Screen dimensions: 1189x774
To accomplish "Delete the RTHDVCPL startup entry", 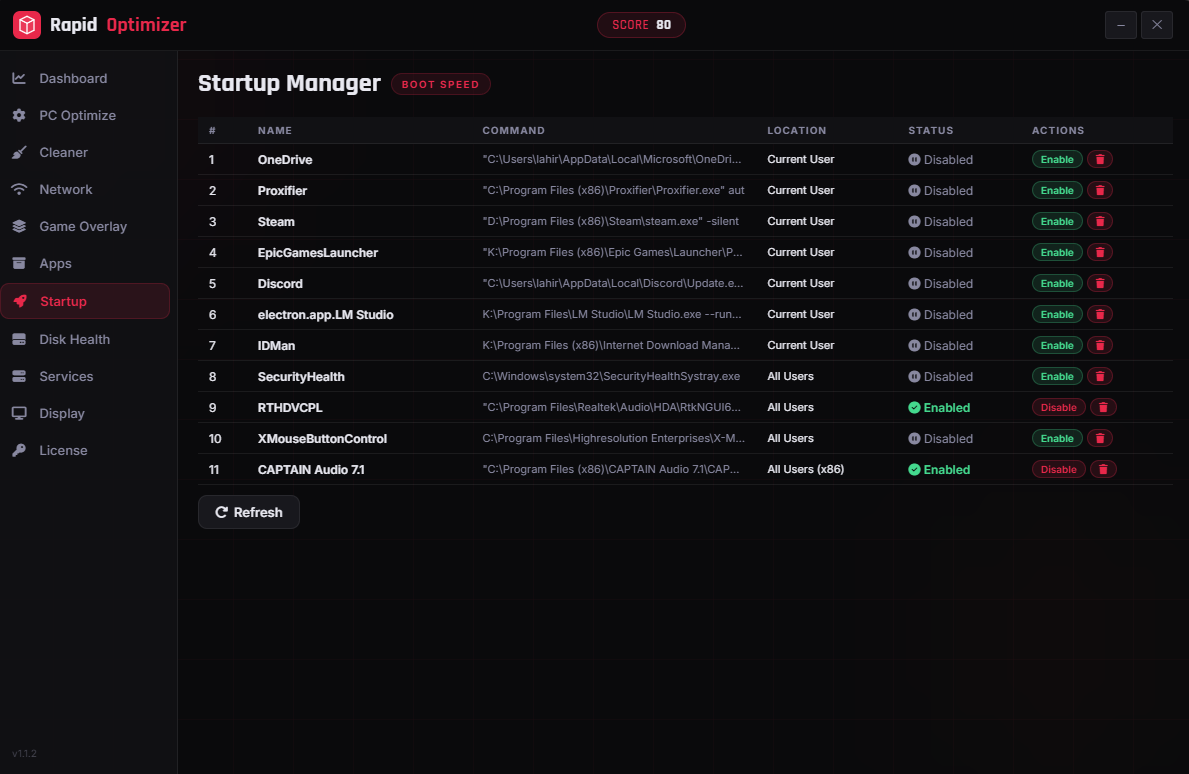I will [1103, 408].
